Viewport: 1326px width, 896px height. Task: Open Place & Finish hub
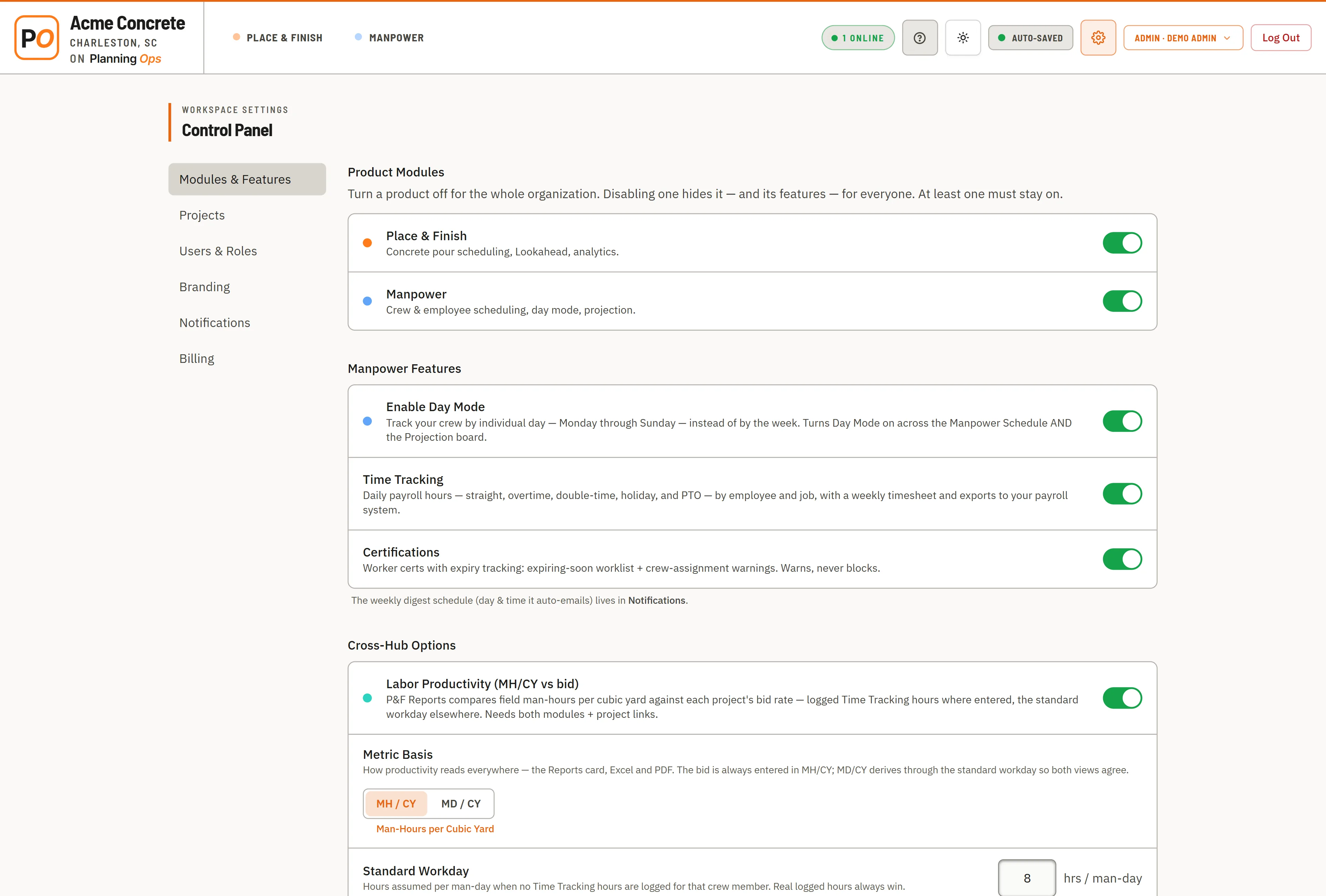click(278, 38)
